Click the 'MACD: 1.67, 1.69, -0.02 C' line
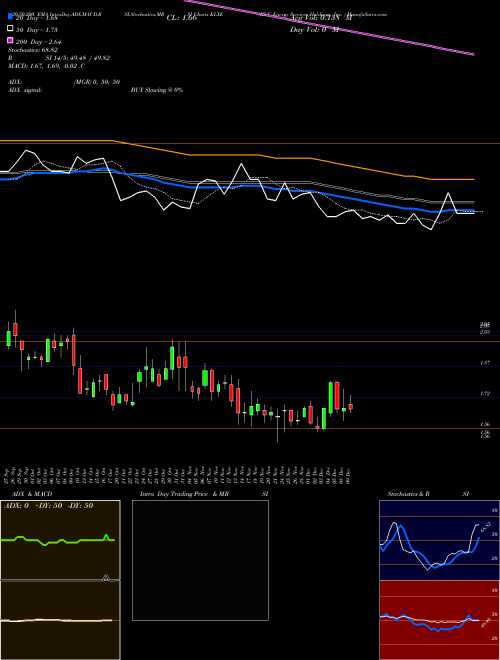 (47, 66)
